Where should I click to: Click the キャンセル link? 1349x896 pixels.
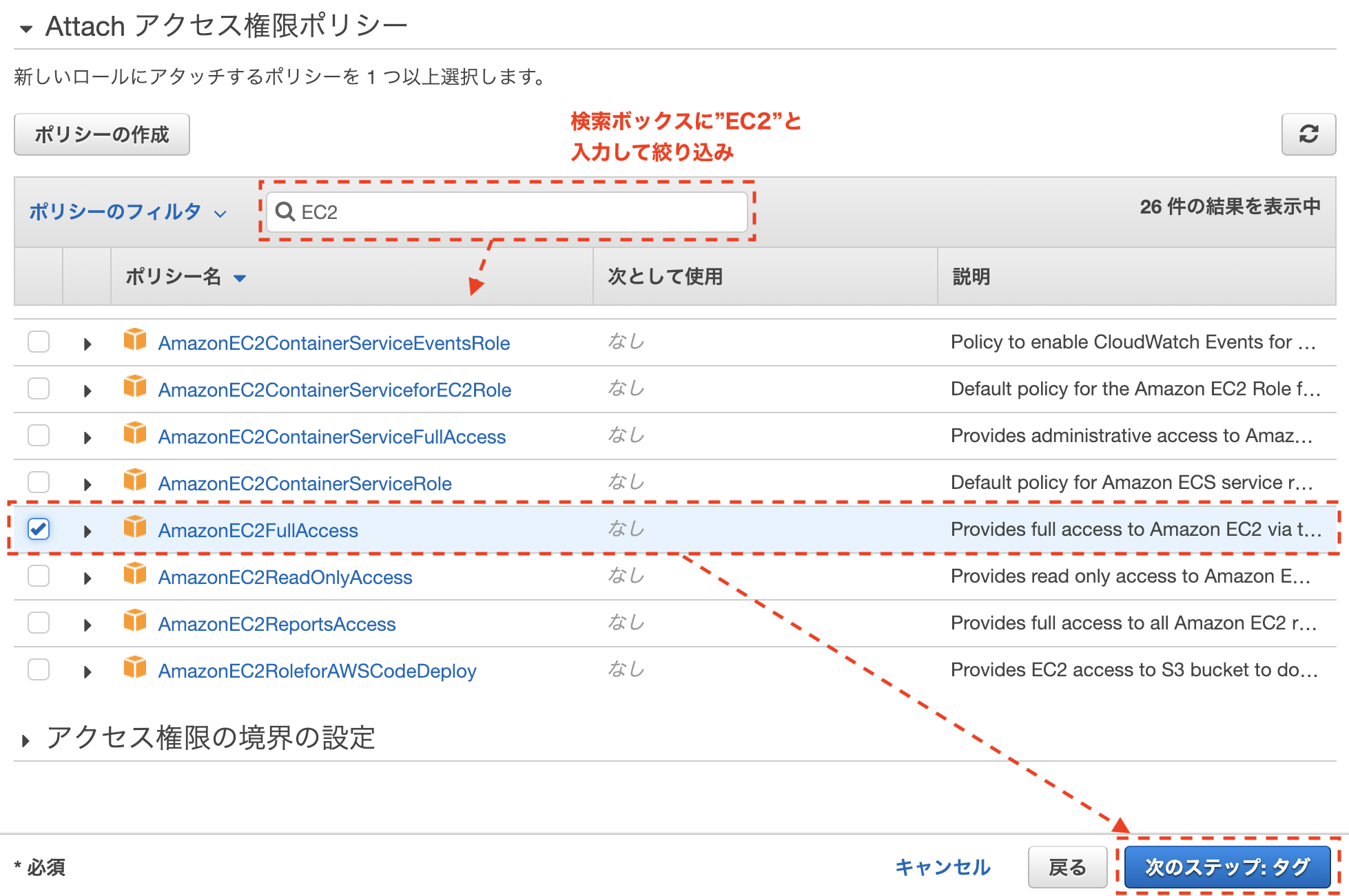[942, 867]
